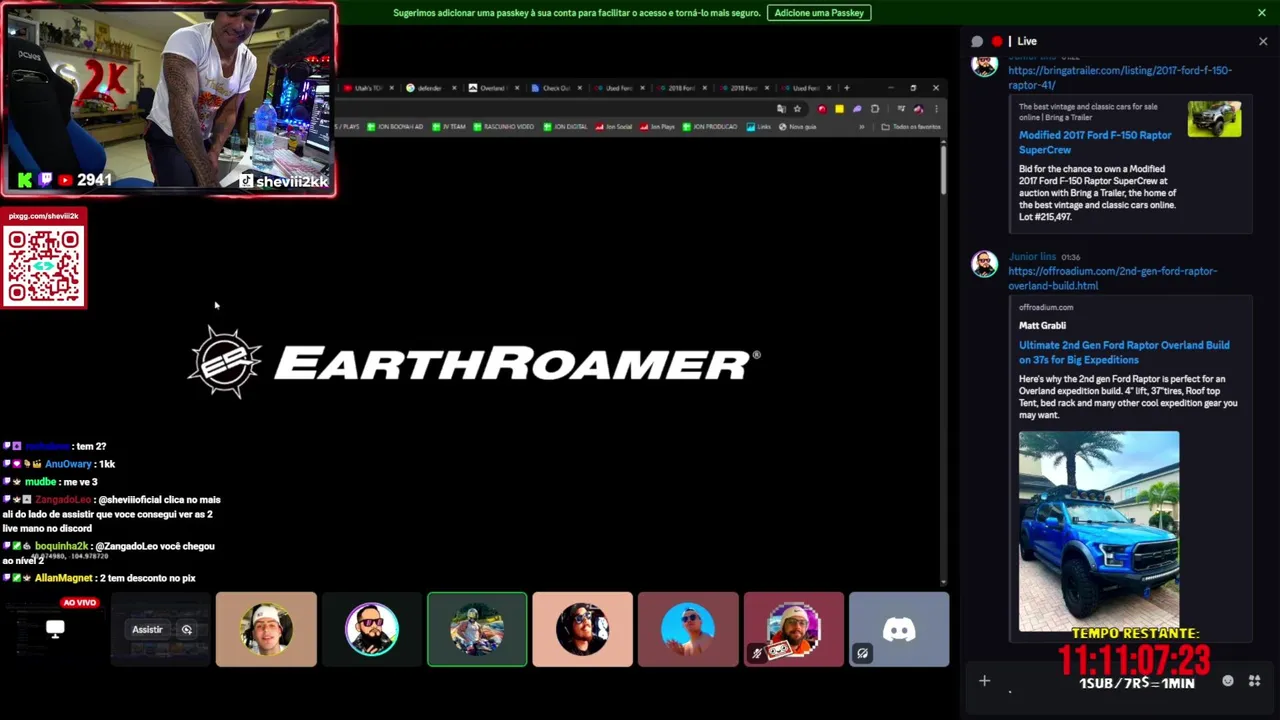Click 'Junior lins' username at 01:36

[x=1032, y=257]
